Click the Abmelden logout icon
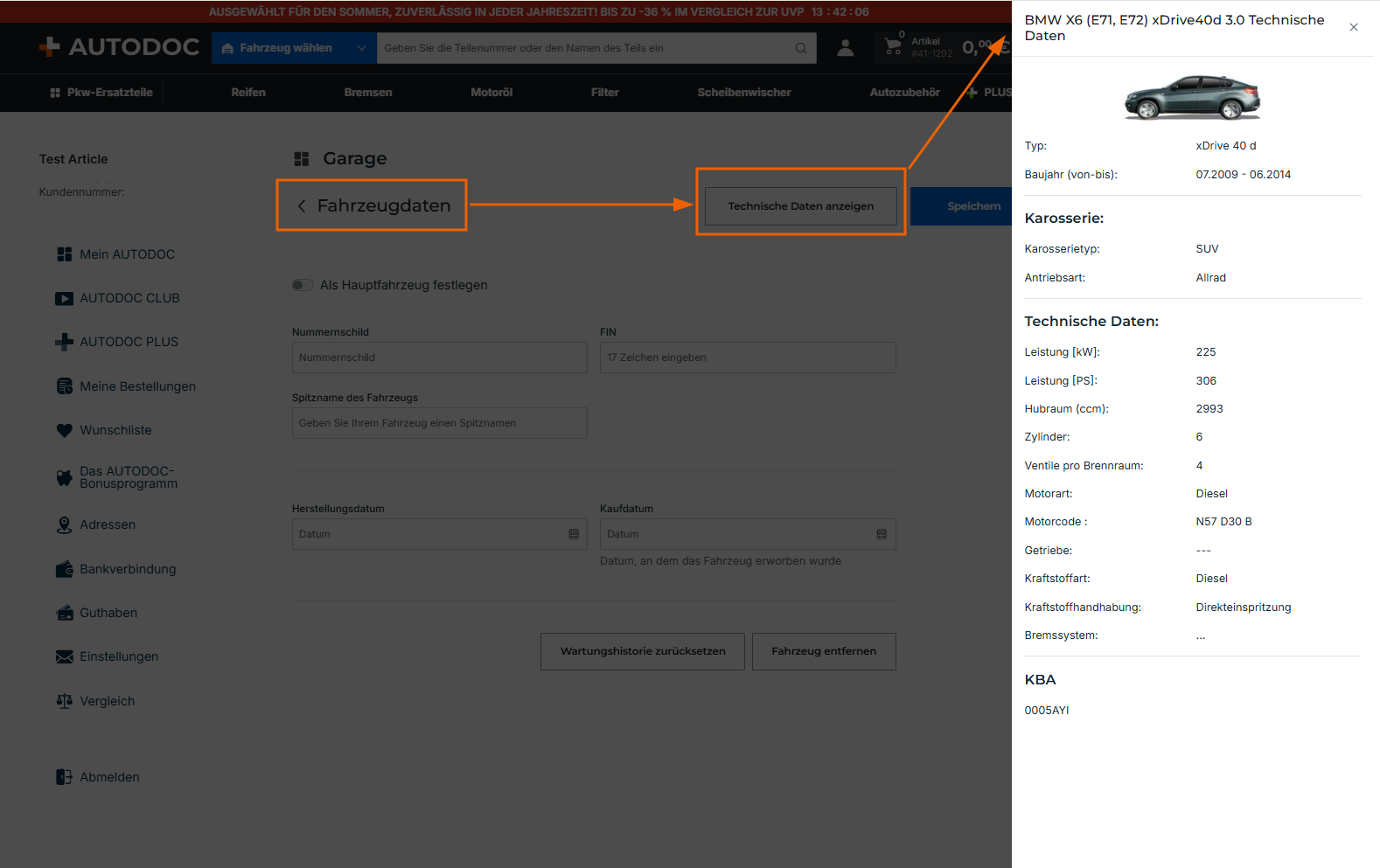Screen dimensions: 1380x868 tap(65, 777)
